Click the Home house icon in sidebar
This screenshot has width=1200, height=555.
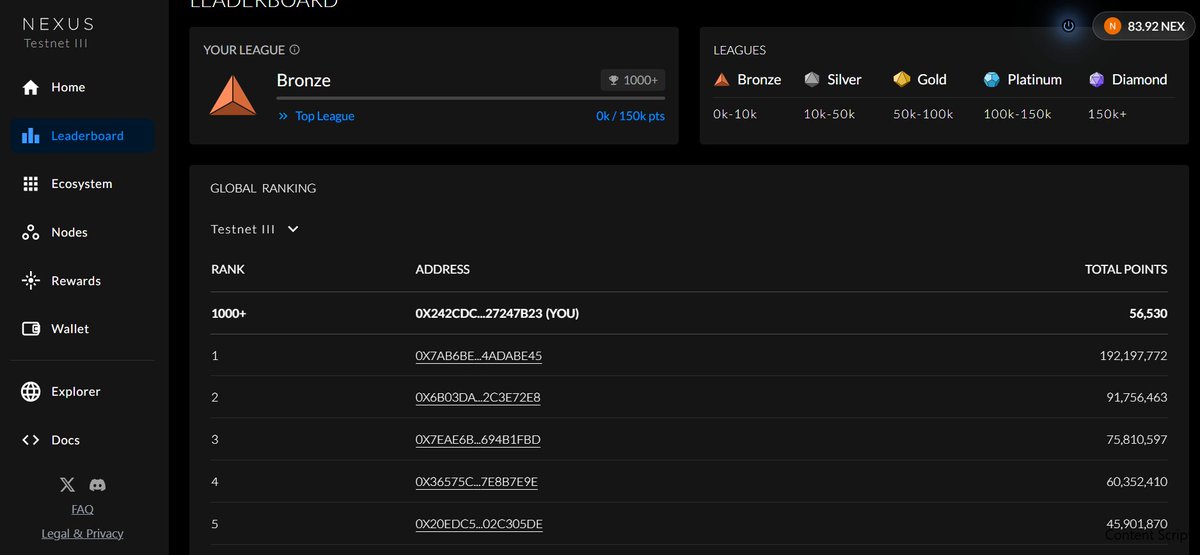[31, 87]
